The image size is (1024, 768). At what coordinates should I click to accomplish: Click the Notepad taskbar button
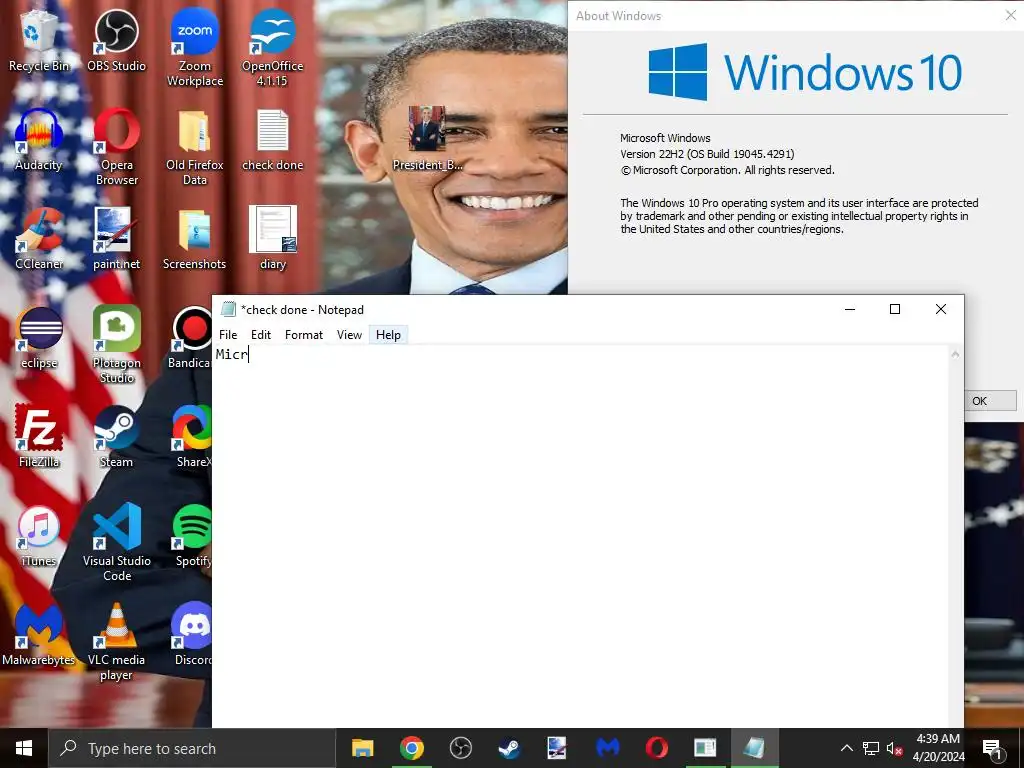(x=754, y=748)
